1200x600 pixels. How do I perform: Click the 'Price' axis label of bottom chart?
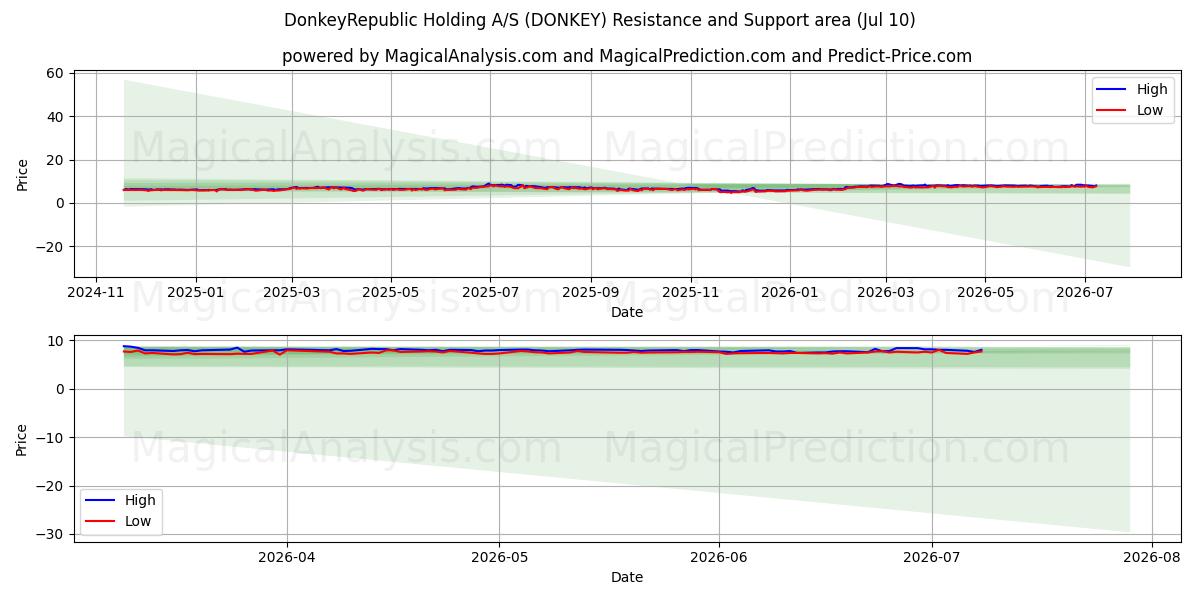click(23, 439)
